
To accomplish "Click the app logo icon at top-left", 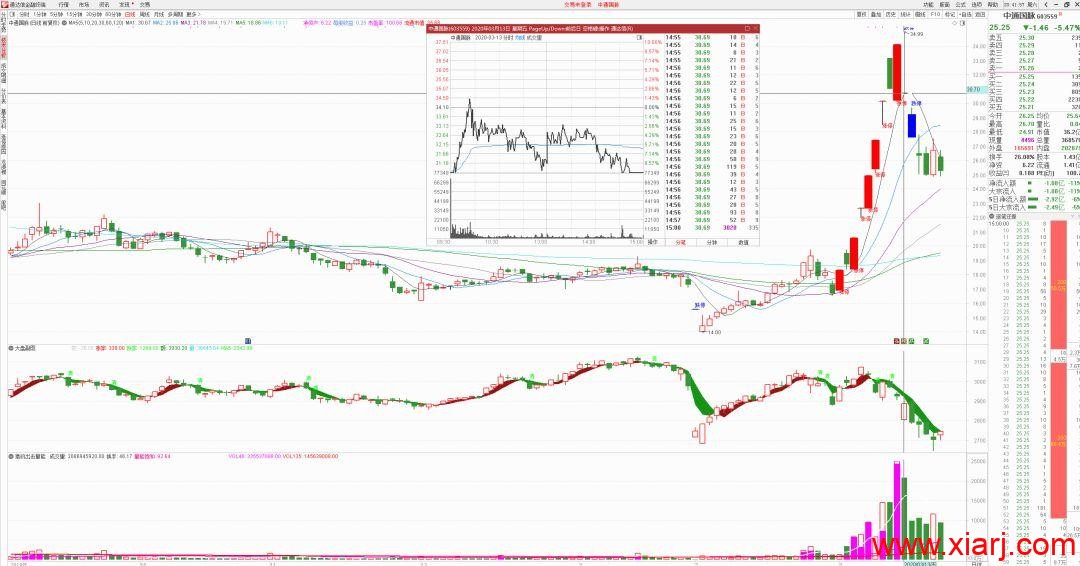I will pos(5,4).
